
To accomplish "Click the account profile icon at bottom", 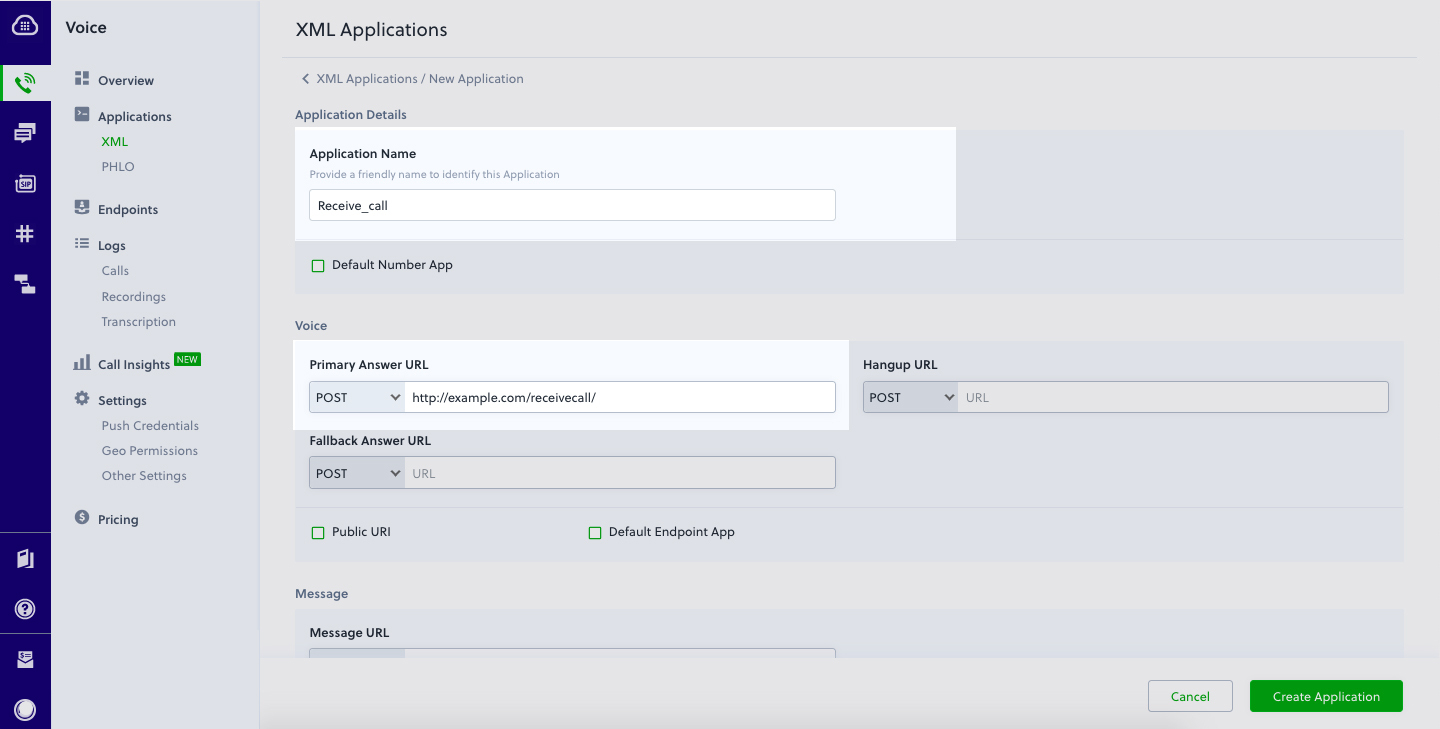I will click(25, 709).
